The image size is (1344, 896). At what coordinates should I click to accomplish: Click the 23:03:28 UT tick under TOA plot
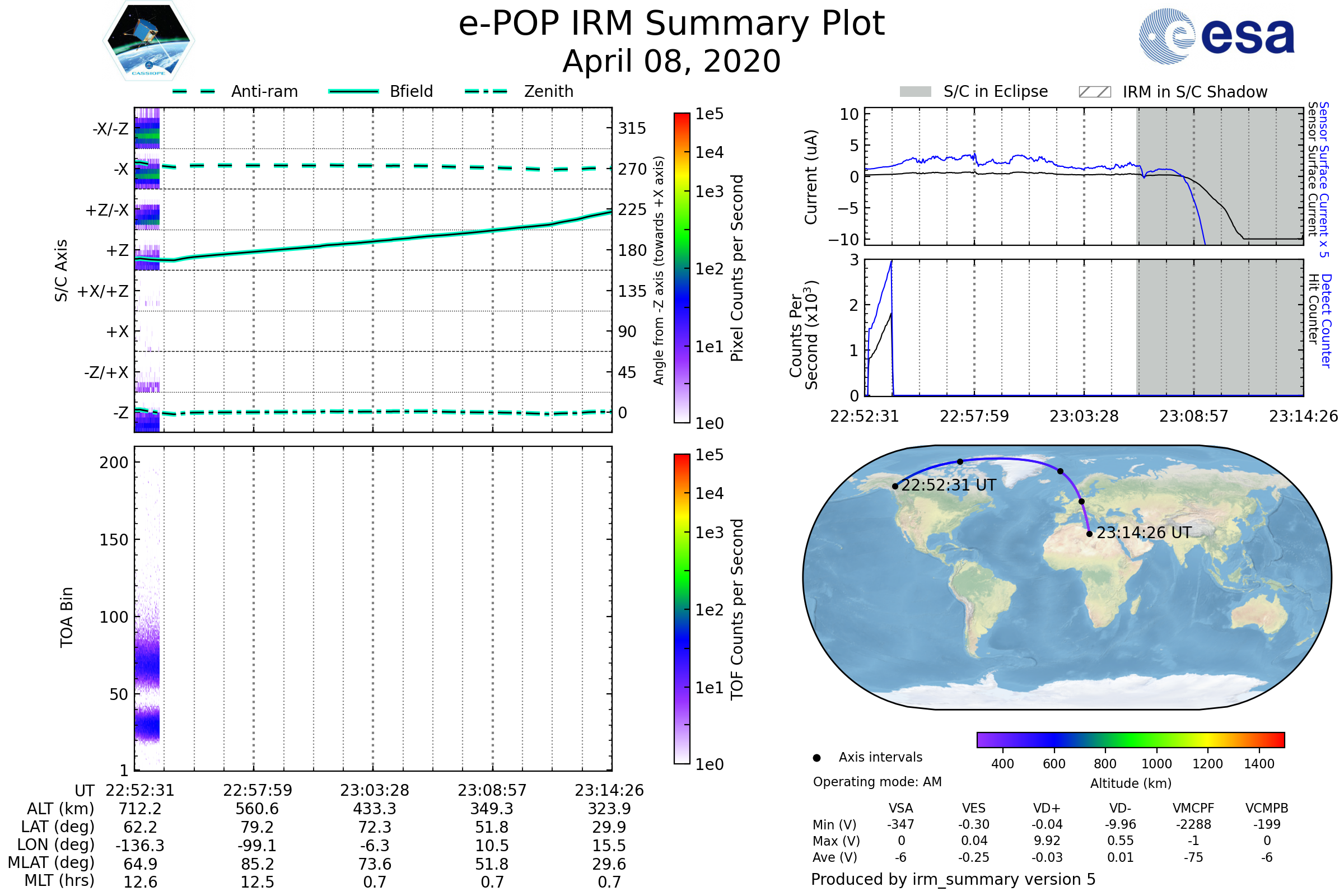(x=374, y=790)
